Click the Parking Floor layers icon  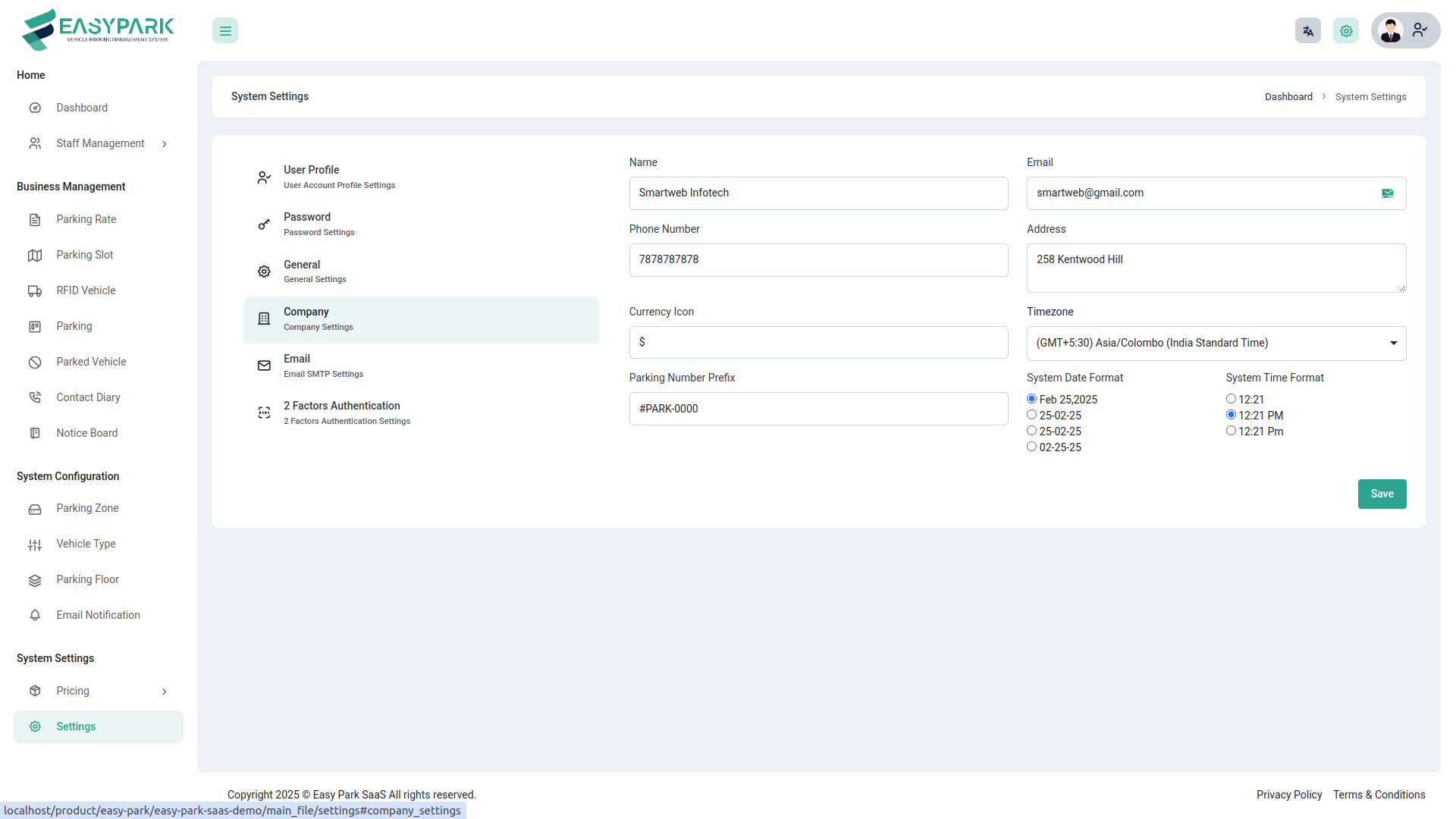[x=35, y=580]
